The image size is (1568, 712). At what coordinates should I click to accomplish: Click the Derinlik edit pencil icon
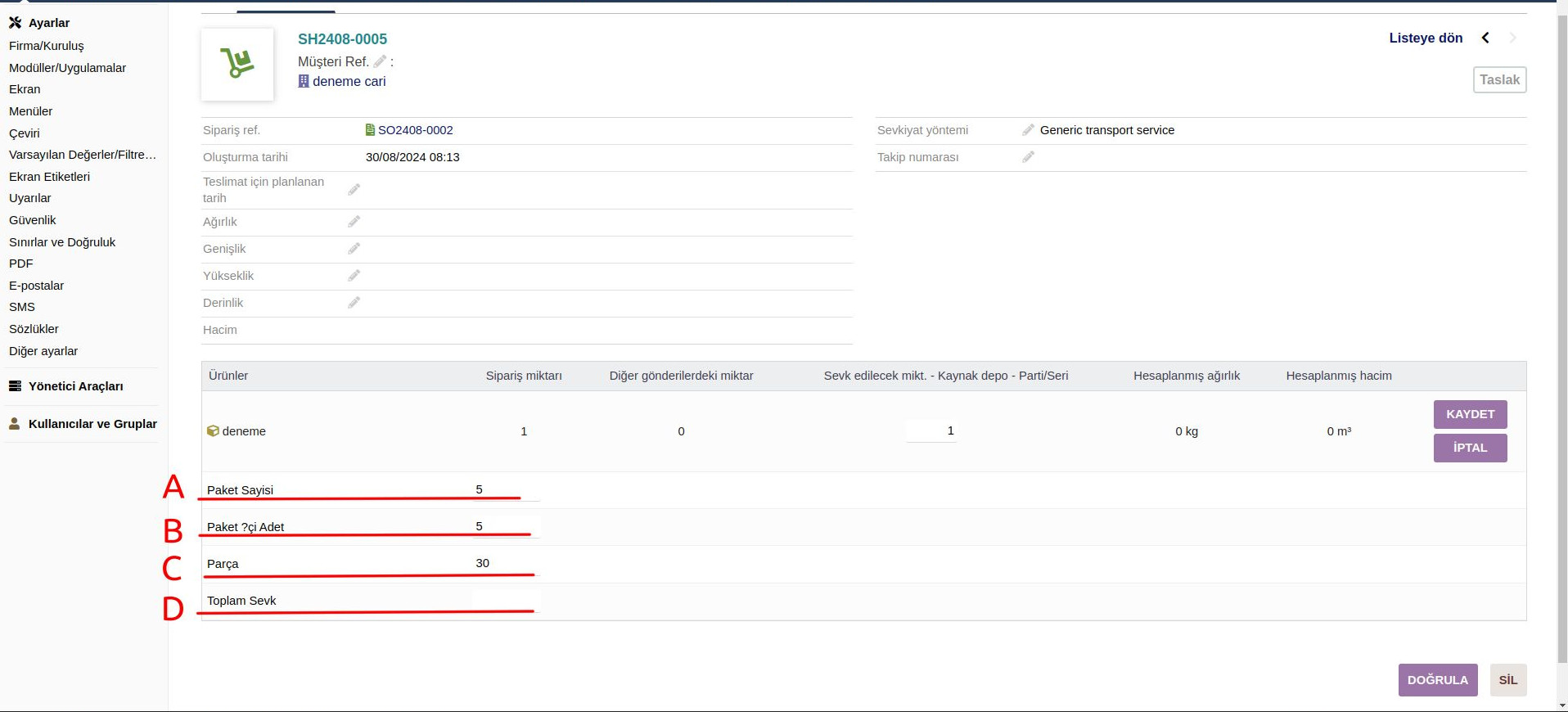[x=354, y=303]
